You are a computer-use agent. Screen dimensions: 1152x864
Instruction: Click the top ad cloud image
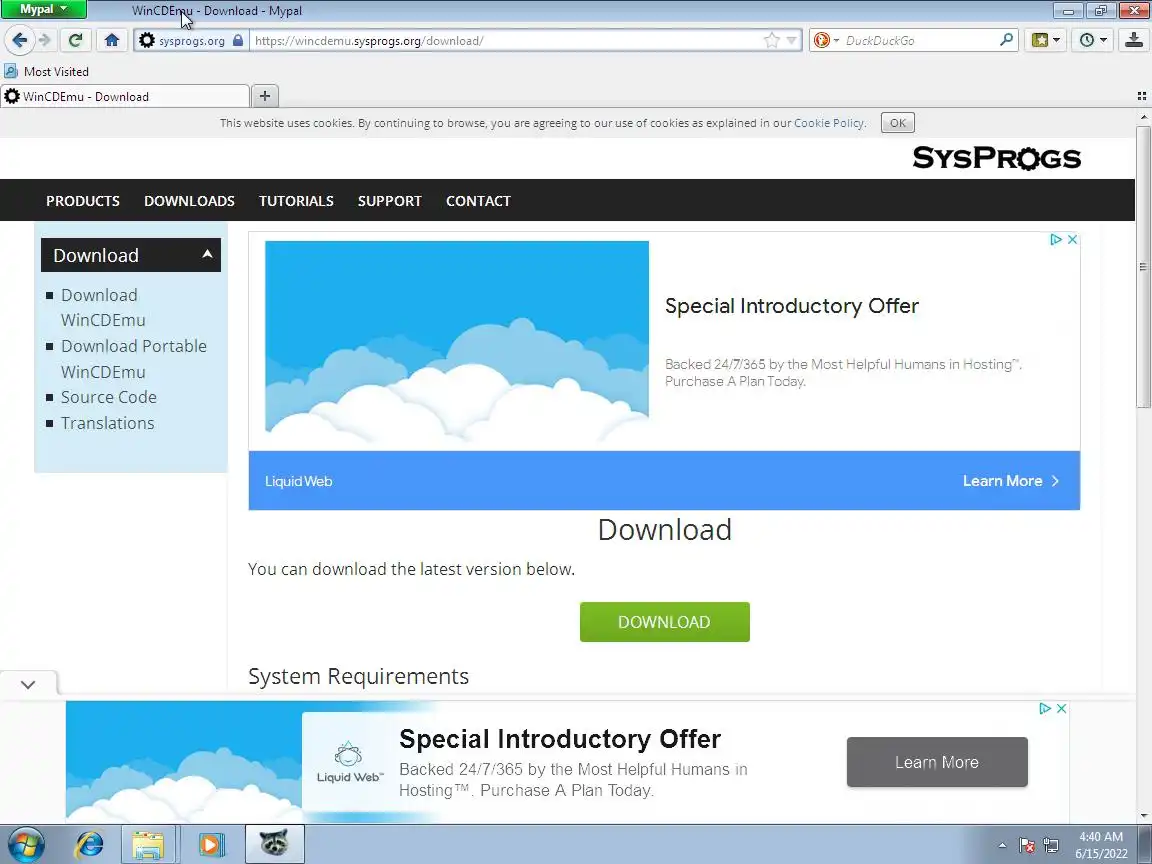pos(457,341)
